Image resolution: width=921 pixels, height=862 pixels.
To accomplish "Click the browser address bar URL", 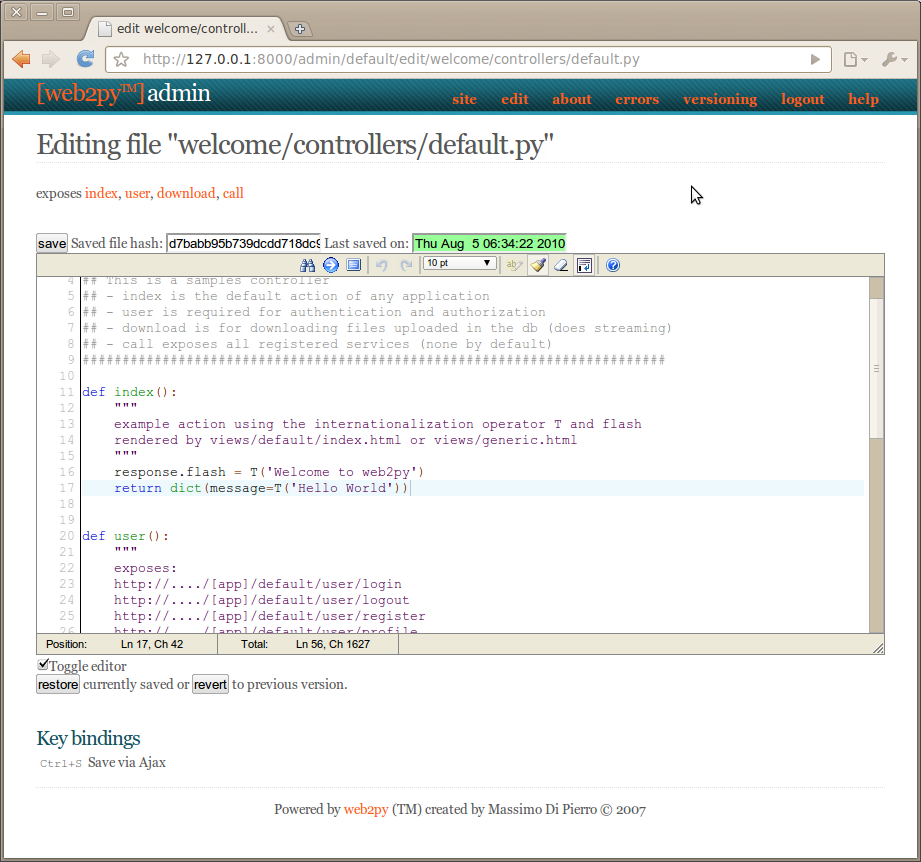I will pyautogui.click(x=391, y=59).
